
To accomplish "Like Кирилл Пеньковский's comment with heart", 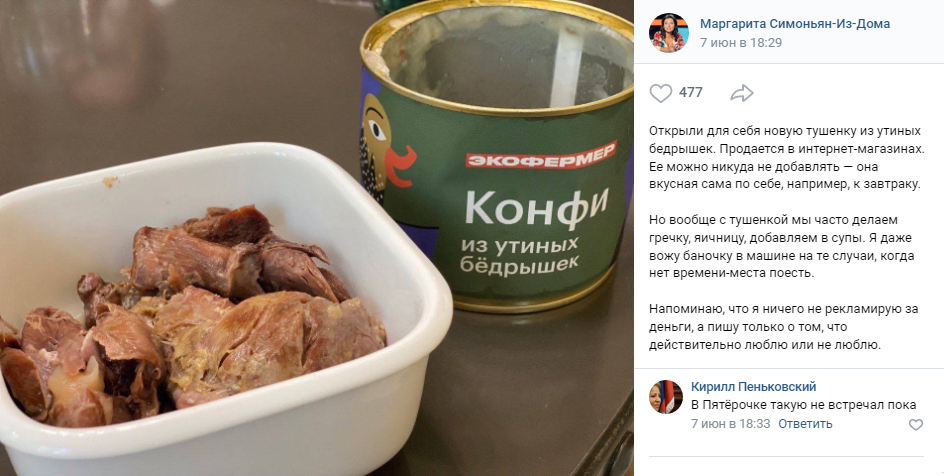I will 915,424.
